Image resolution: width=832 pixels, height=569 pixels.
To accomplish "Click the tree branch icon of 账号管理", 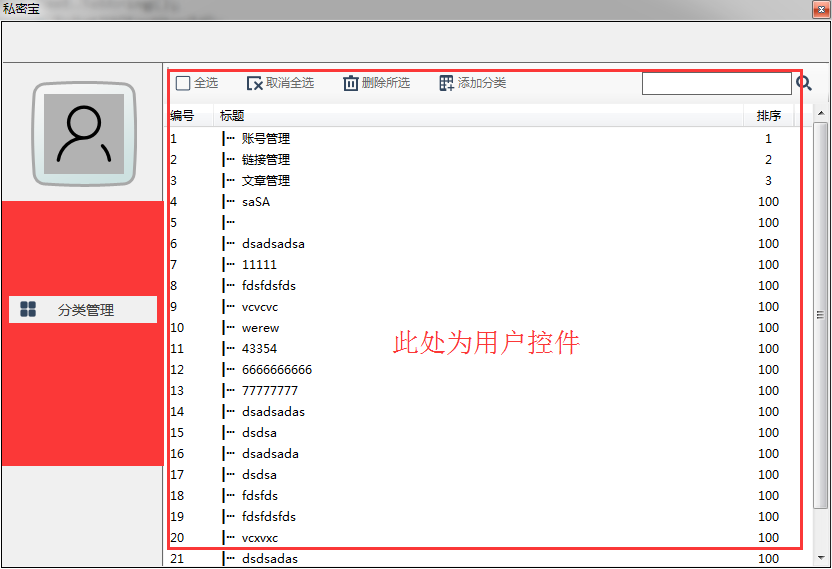I will tap(229, 139).
